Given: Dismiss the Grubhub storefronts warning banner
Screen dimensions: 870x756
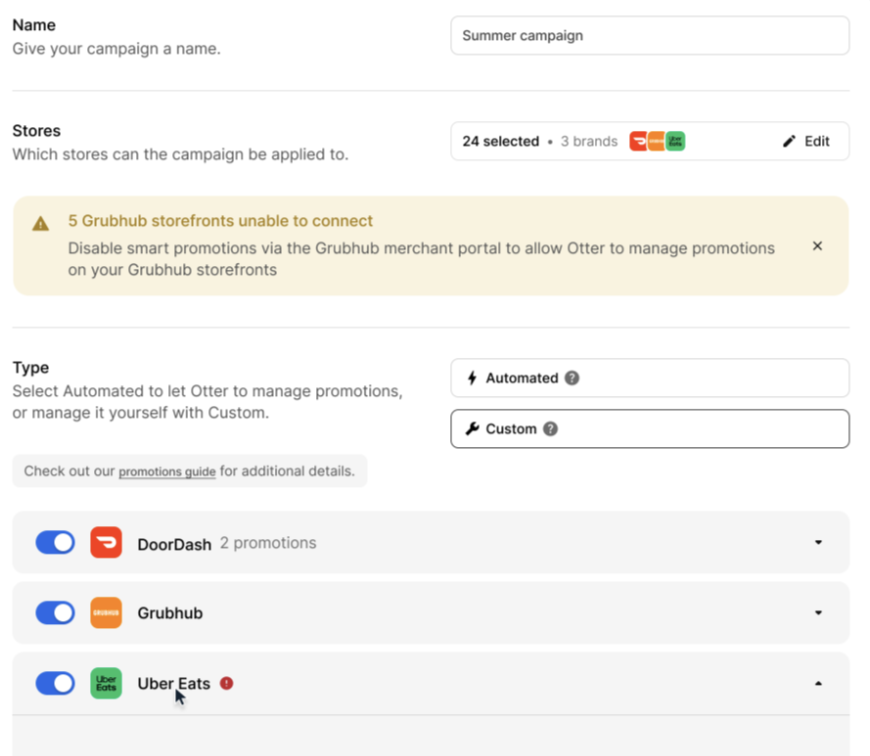Looking at the screenshot, I should [817, 246].
